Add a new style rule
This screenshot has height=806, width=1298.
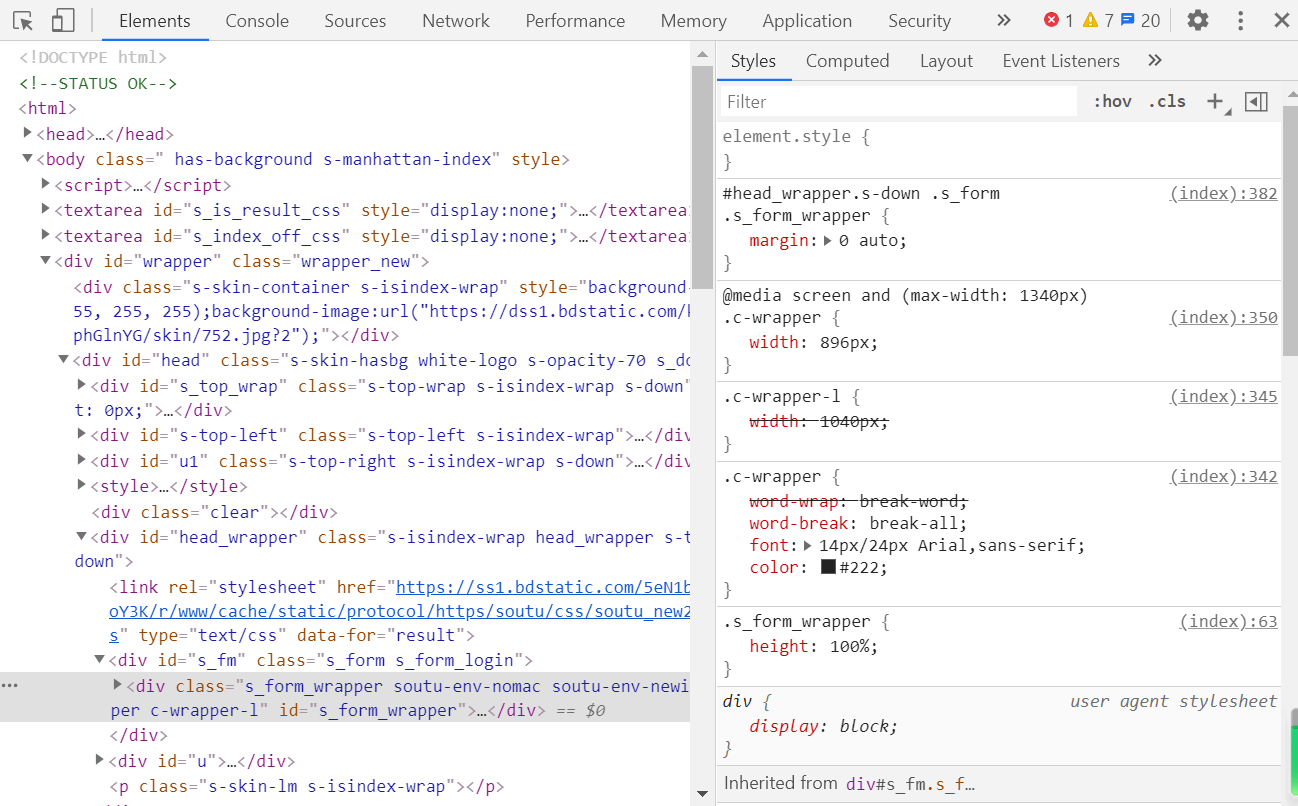click(x=1216, y=101)
